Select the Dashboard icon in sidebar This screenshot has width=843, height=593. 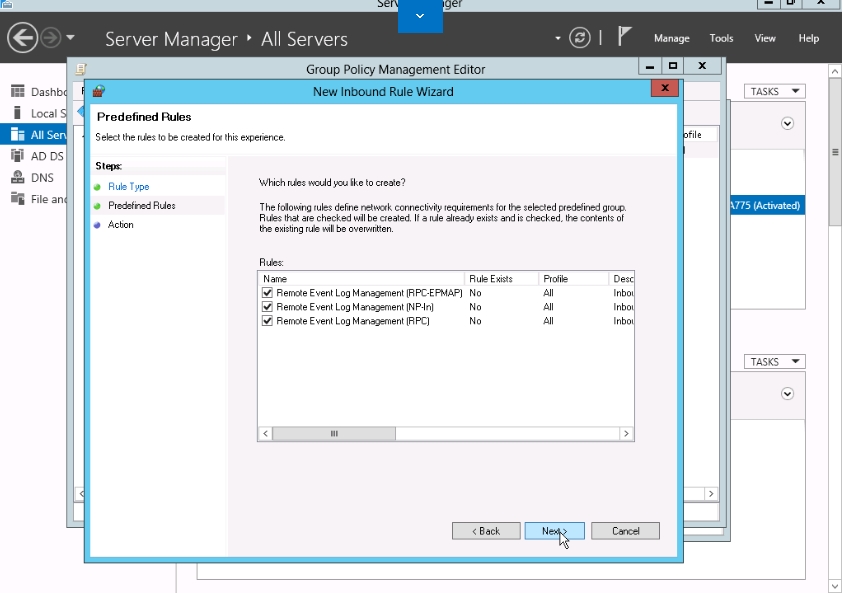[17, 92]
